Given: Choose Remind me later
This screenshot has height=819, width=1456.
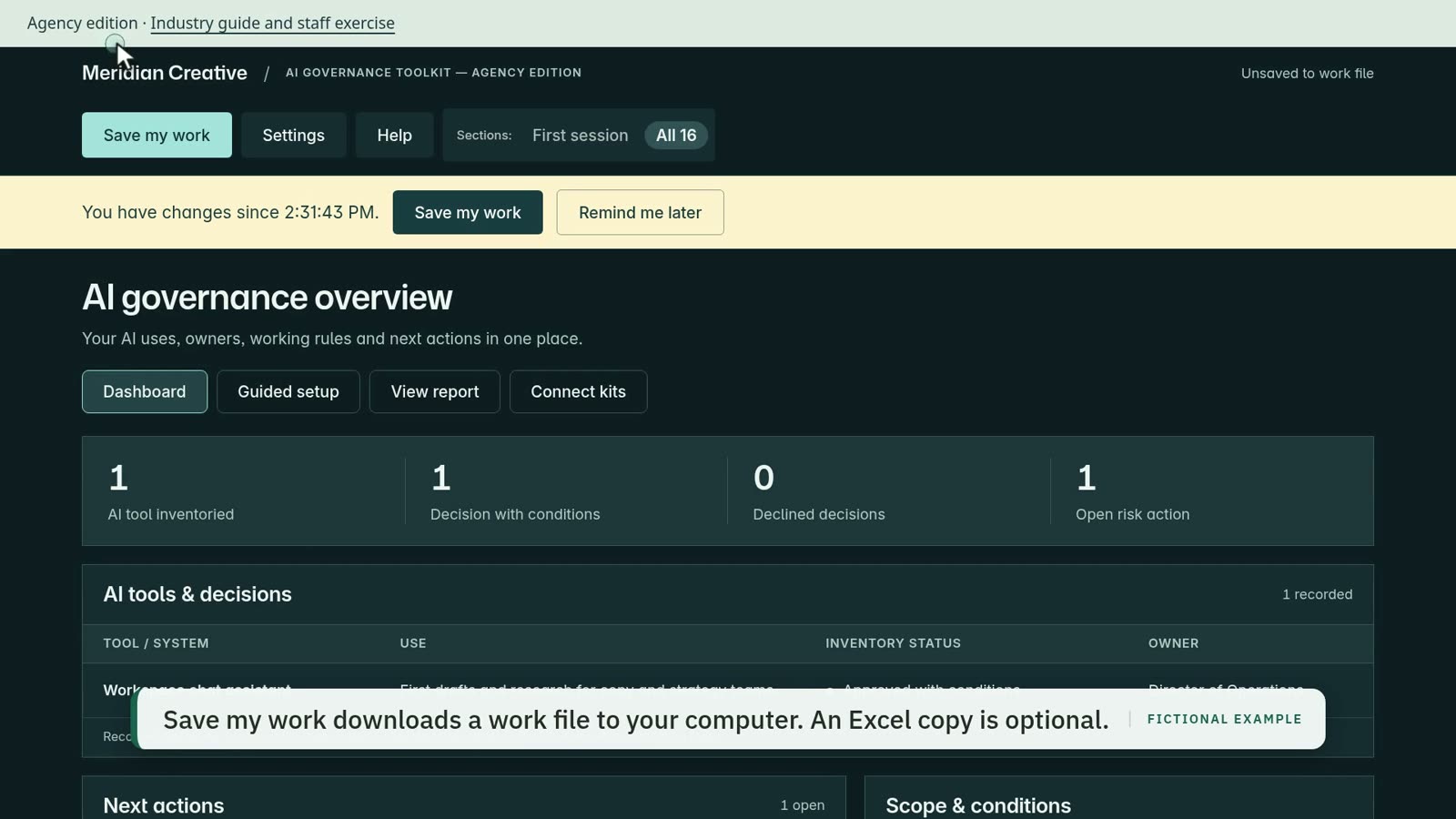Looking at the screenshot, I should [x=640, y=212].
